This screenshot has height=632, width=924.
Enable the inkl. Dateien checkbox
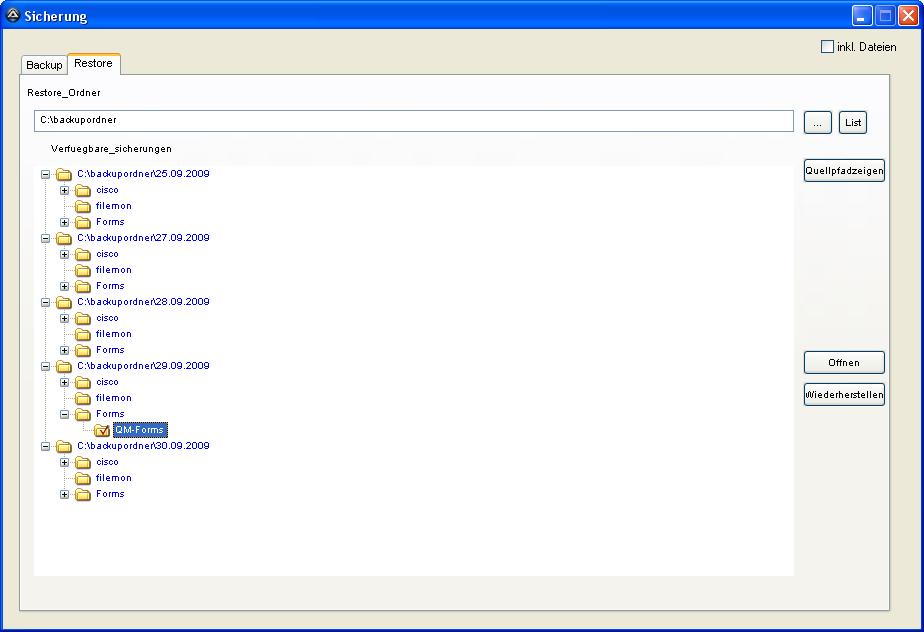pos(827,47)
